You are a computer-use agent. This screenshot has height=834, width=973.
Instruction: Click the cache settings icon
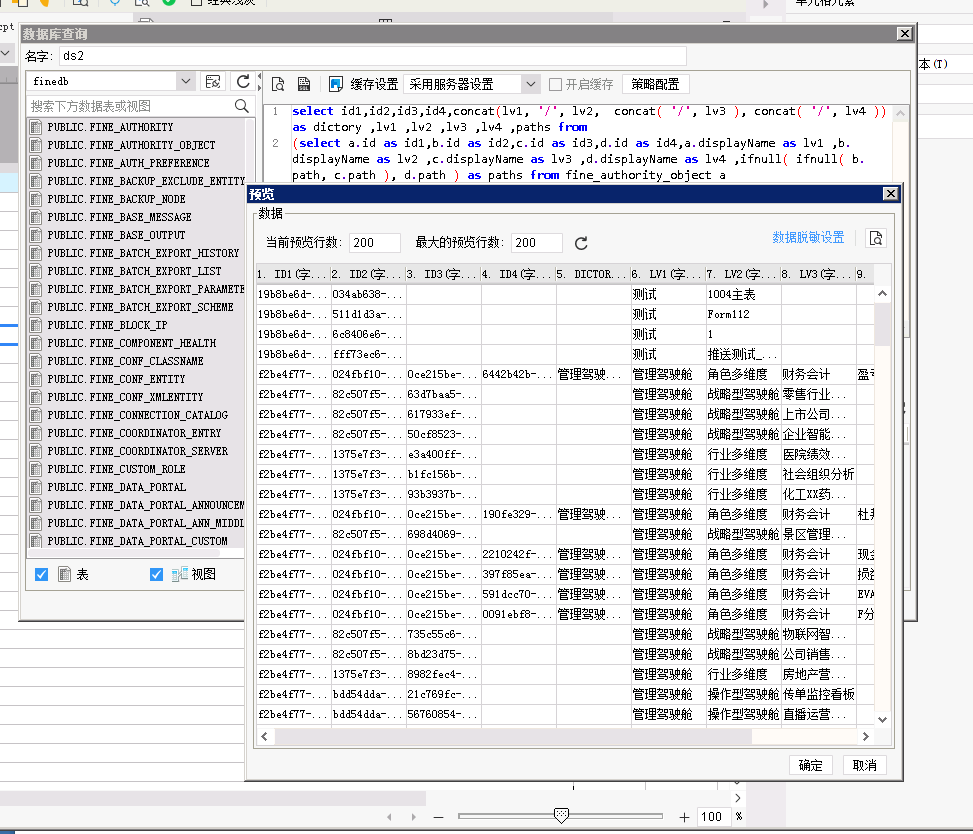point(336,84)
